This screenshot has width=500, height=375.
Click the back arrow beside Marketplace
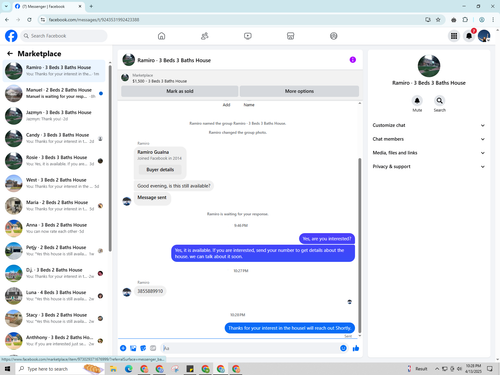point(10,53)
